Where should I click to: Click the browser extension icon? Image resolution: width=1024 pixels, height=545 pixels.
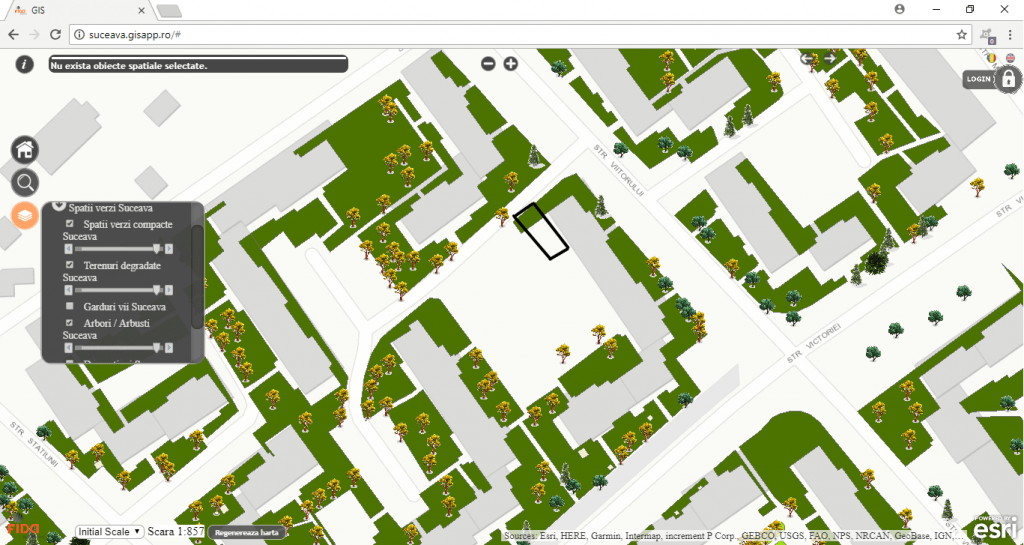(x=987, y=35)
